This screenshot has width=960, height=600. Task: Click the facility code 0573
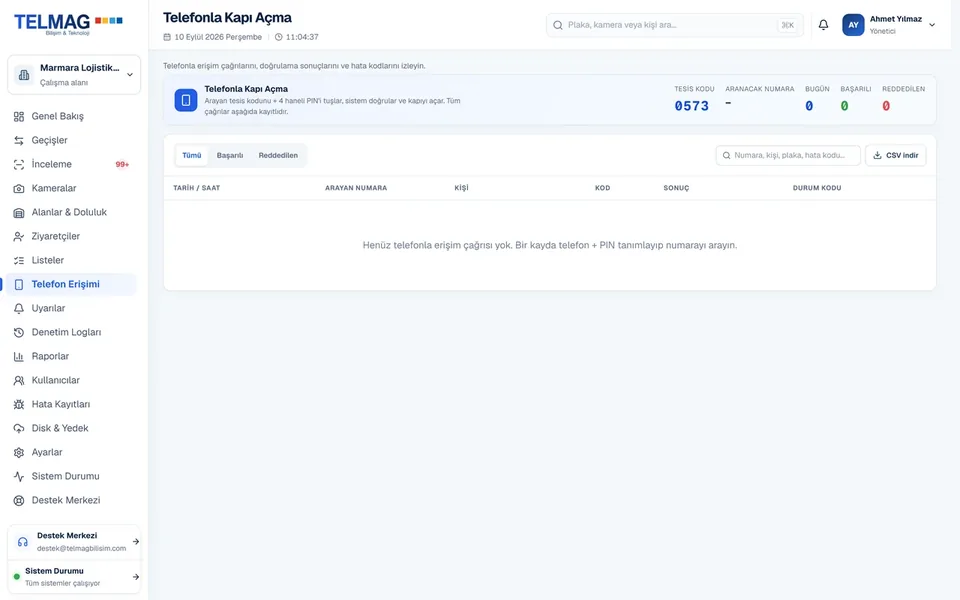(691, 107)
